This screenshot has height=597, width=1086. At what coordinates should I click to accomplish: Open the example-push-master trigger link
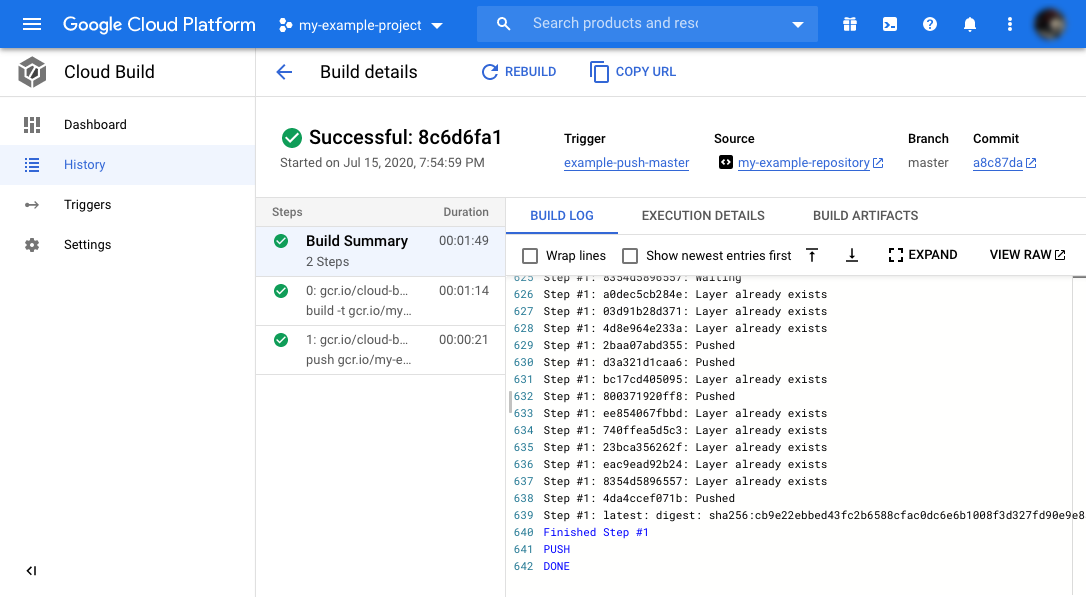[x=626, y=163]
